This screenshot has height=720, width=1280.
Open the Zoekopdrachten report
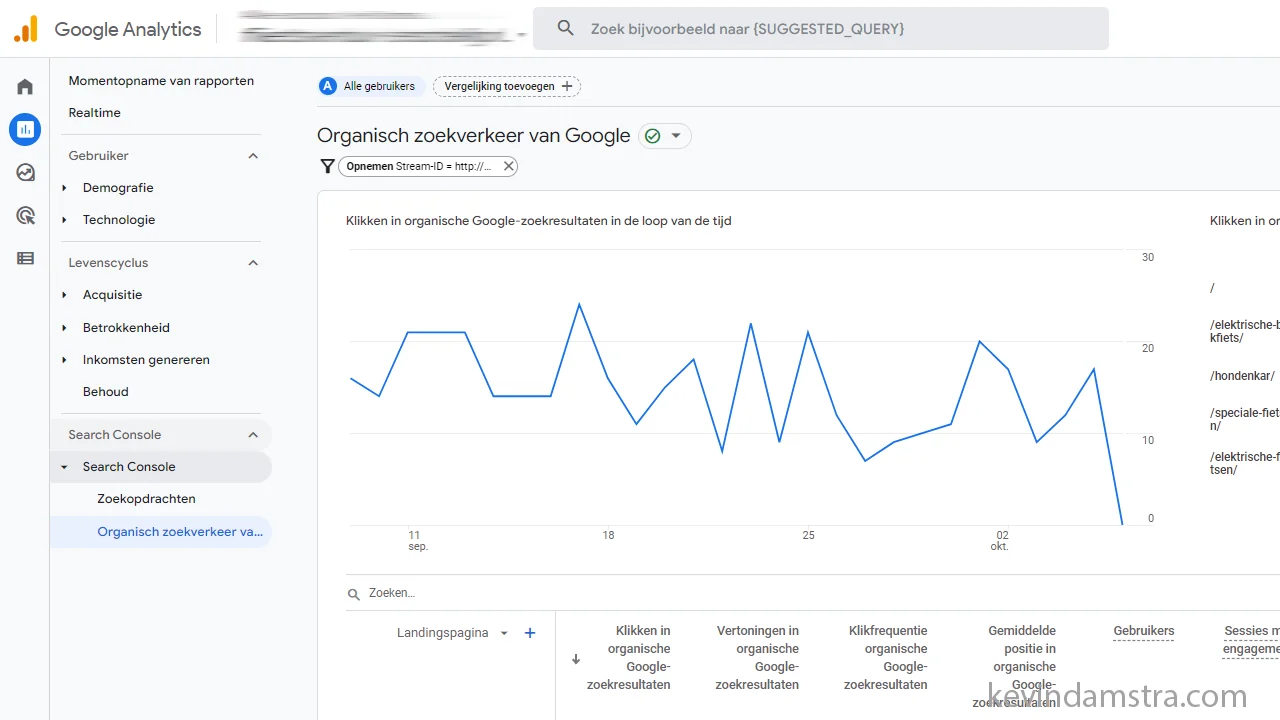click(146, 499)
